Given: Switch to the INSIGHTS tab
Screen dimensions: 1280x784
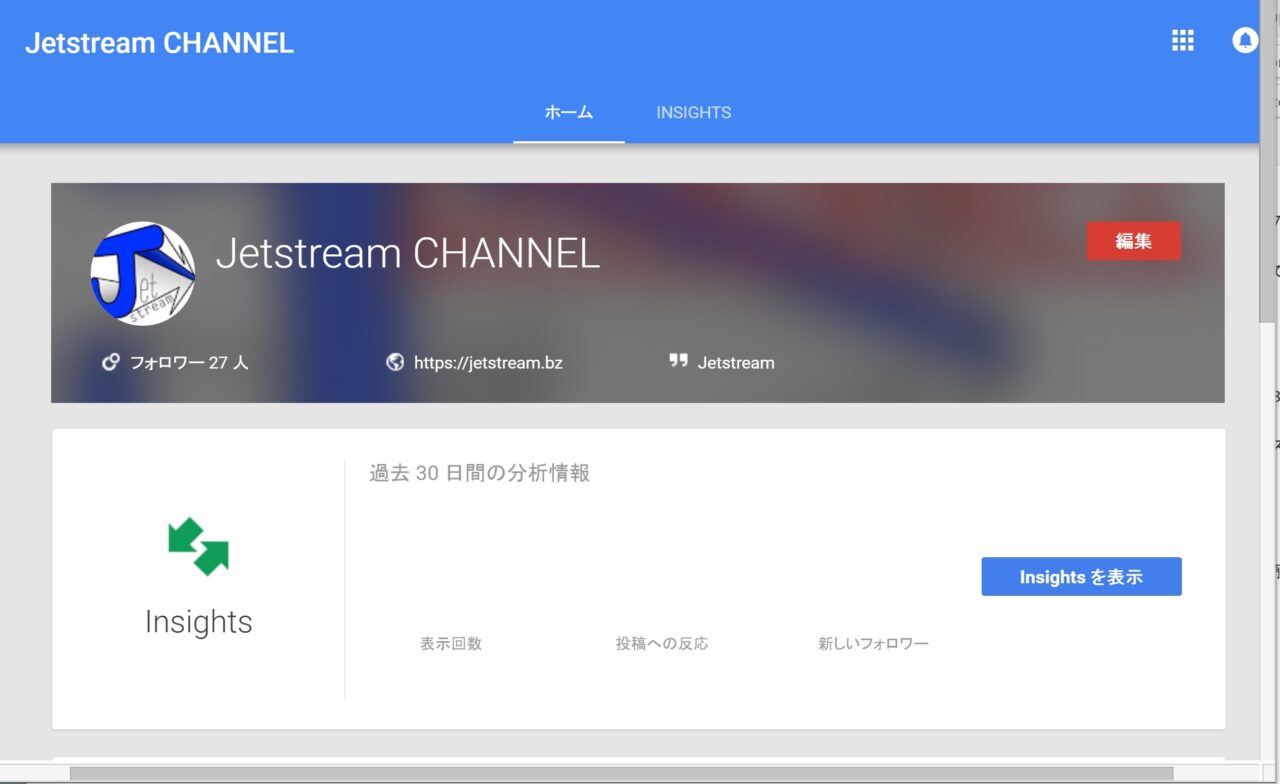Looking at the screenshot, I should [x=693, y=113].
